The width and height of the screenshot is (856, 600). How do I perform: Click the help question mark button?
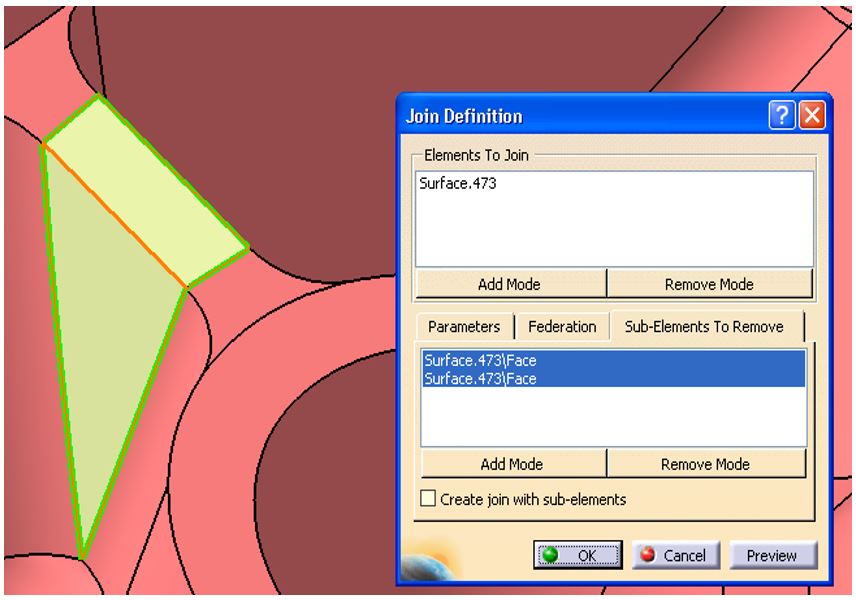(783, 116)
